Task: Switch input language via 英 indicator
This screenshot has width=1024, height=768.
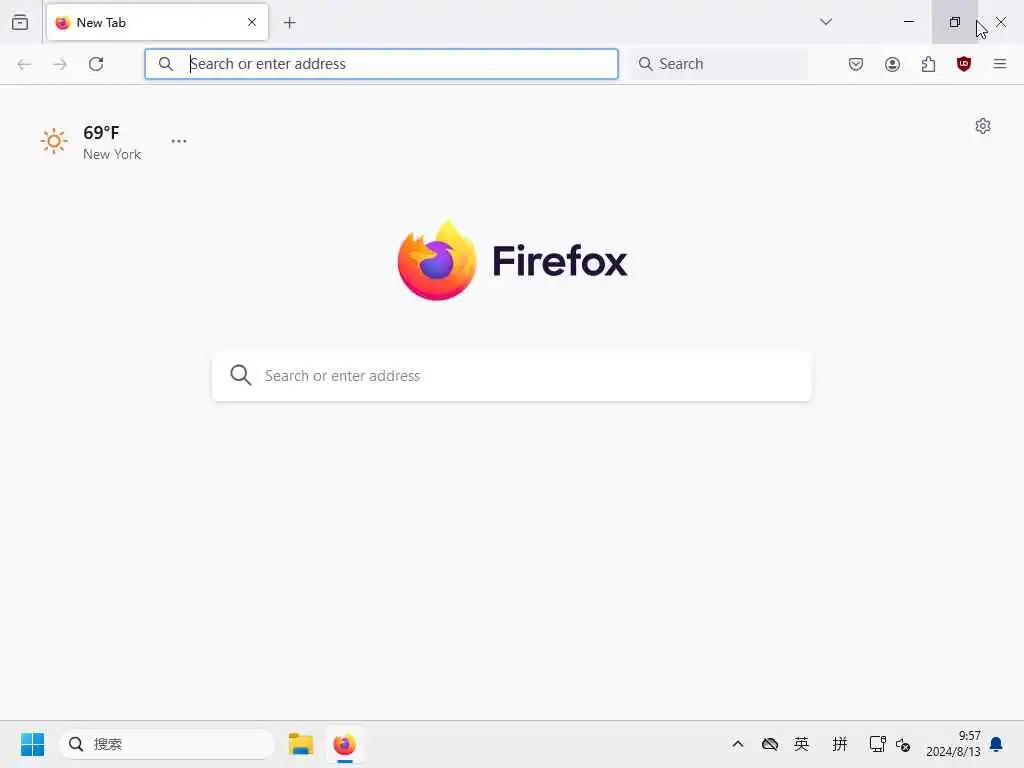Action: coord(801,744)
